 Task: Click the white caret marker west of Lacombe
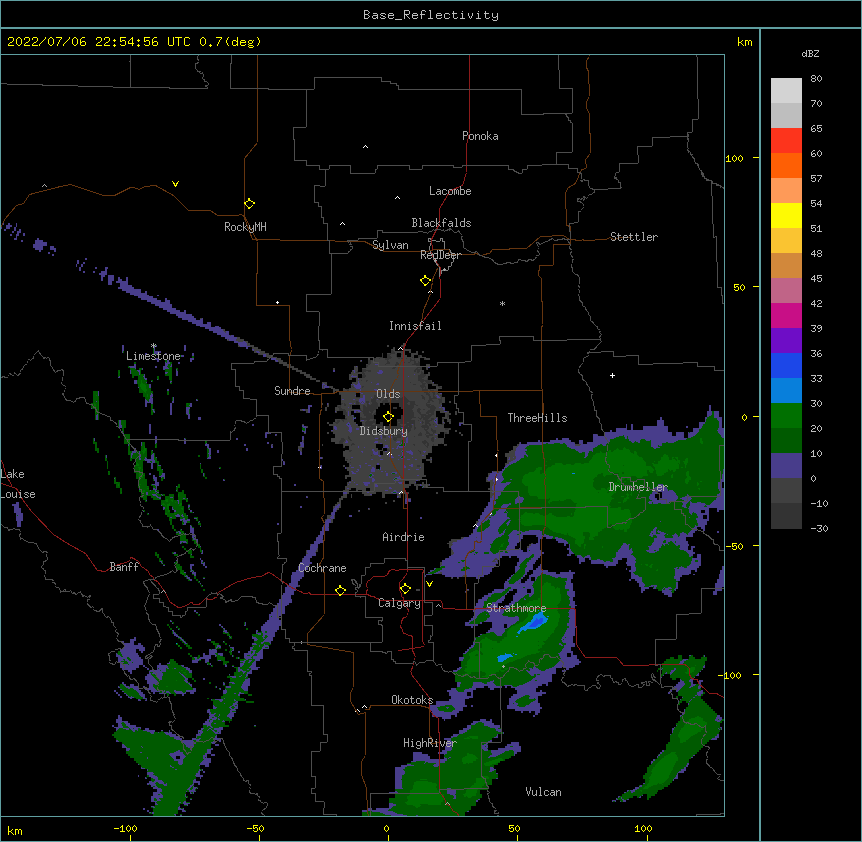pos(397,197)
